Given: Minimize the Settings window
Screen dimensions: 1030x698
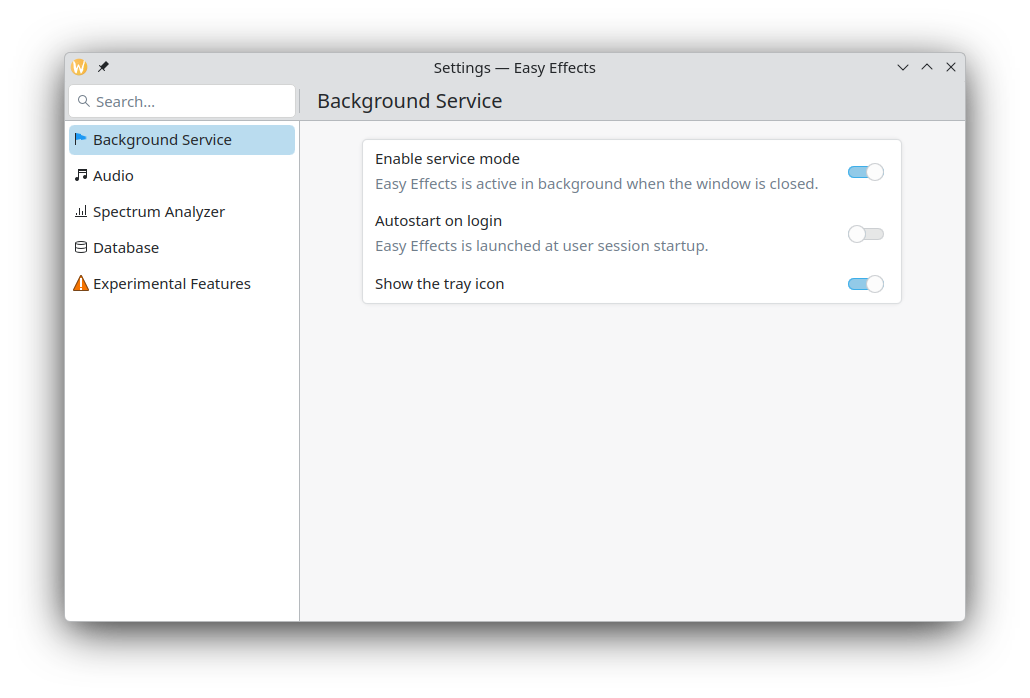Looking at the screenshot, I should pos(903,67).
